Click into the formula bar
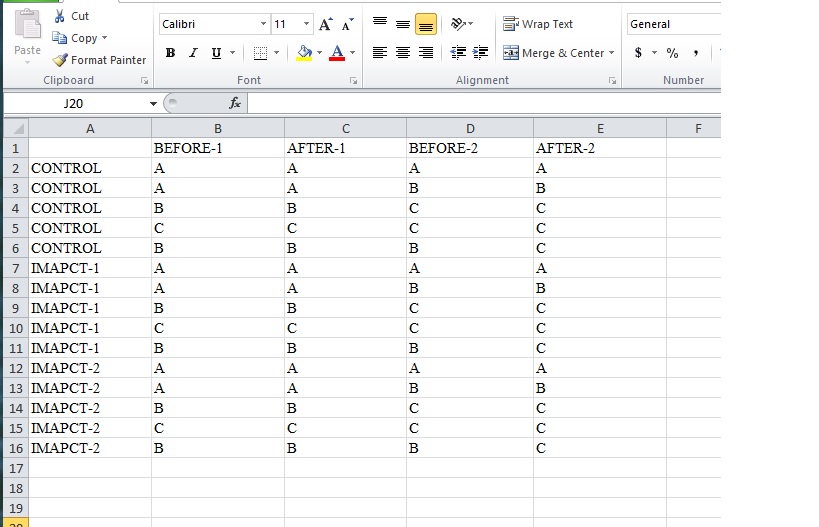Screen dimensions: 819x527 pos(484,103)
